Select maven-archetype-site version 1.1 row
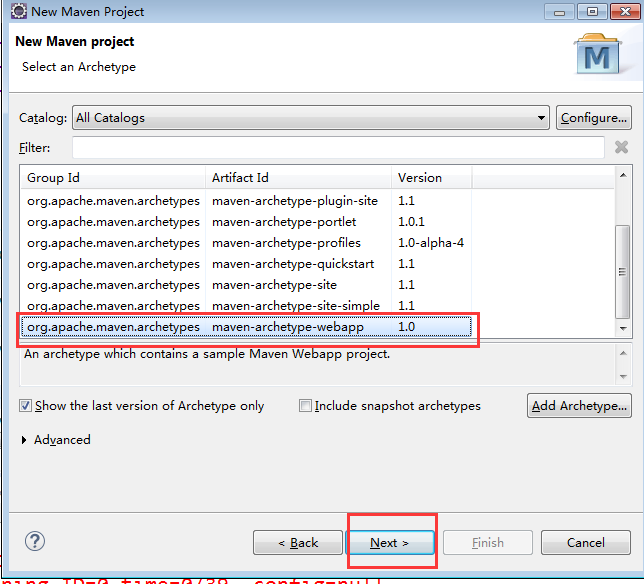Viewport: 644px width, 584px height. pos(246,285)
